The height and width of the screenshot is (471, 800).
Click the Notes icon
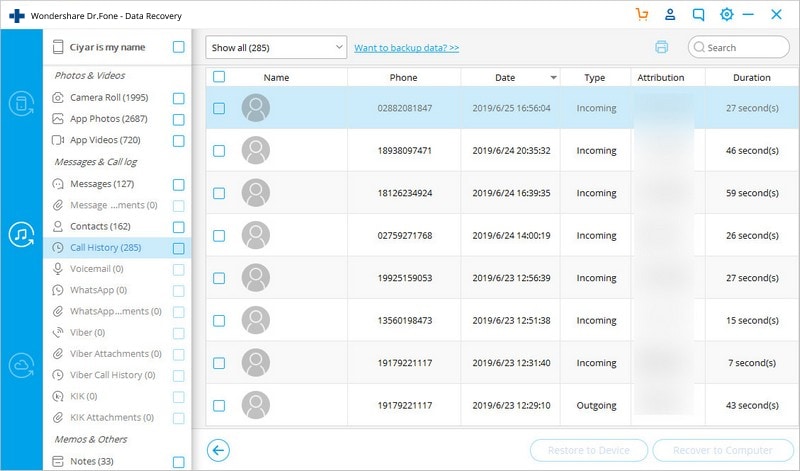pyautogui.click(x=58, y=461)
